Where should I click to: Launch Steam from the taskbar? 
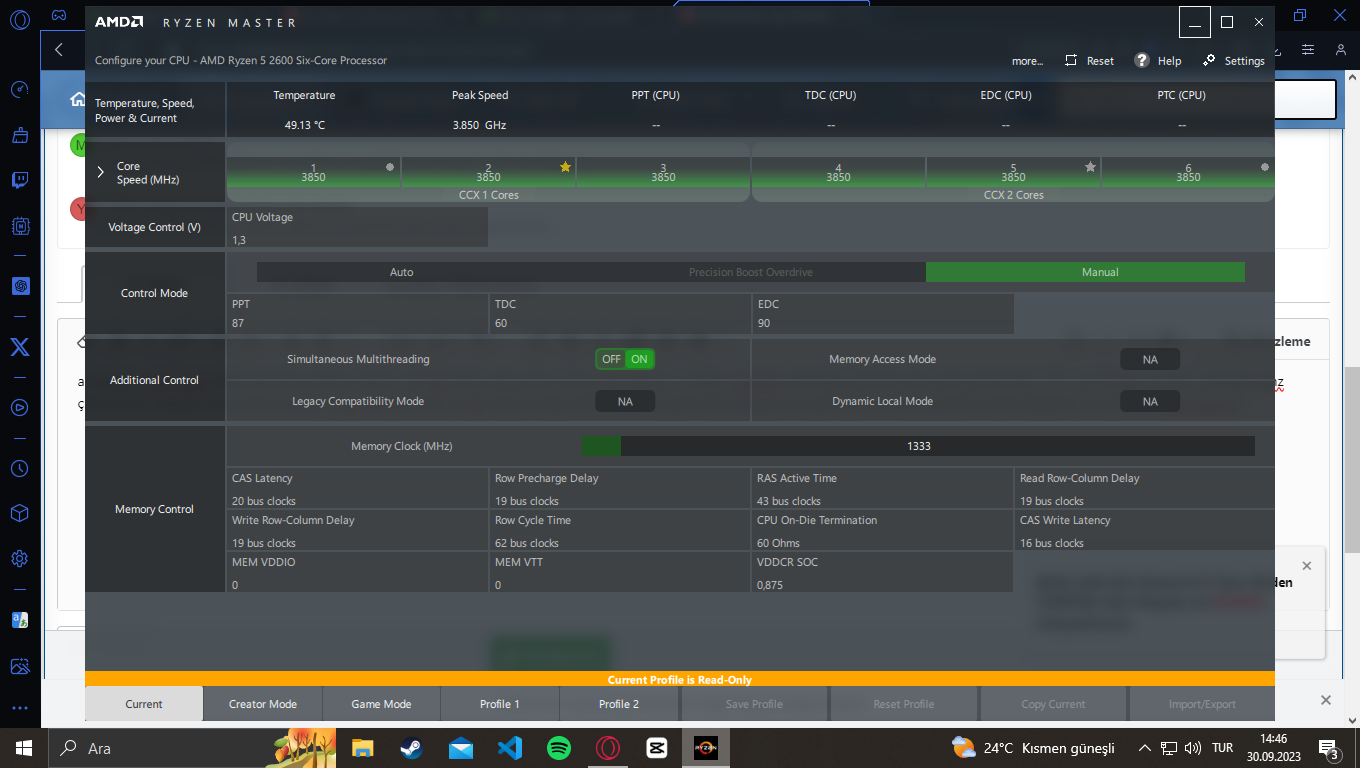click(x=411, y=747)
